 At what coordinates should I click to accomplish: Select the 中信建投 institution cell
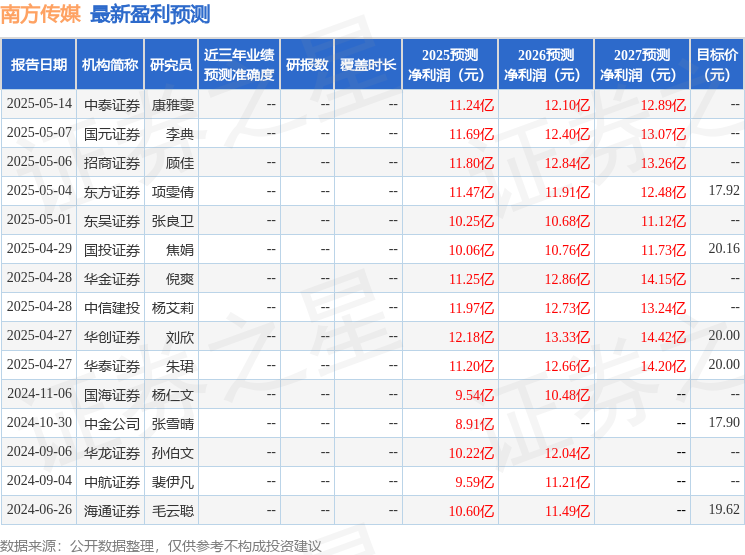[112, 308]
